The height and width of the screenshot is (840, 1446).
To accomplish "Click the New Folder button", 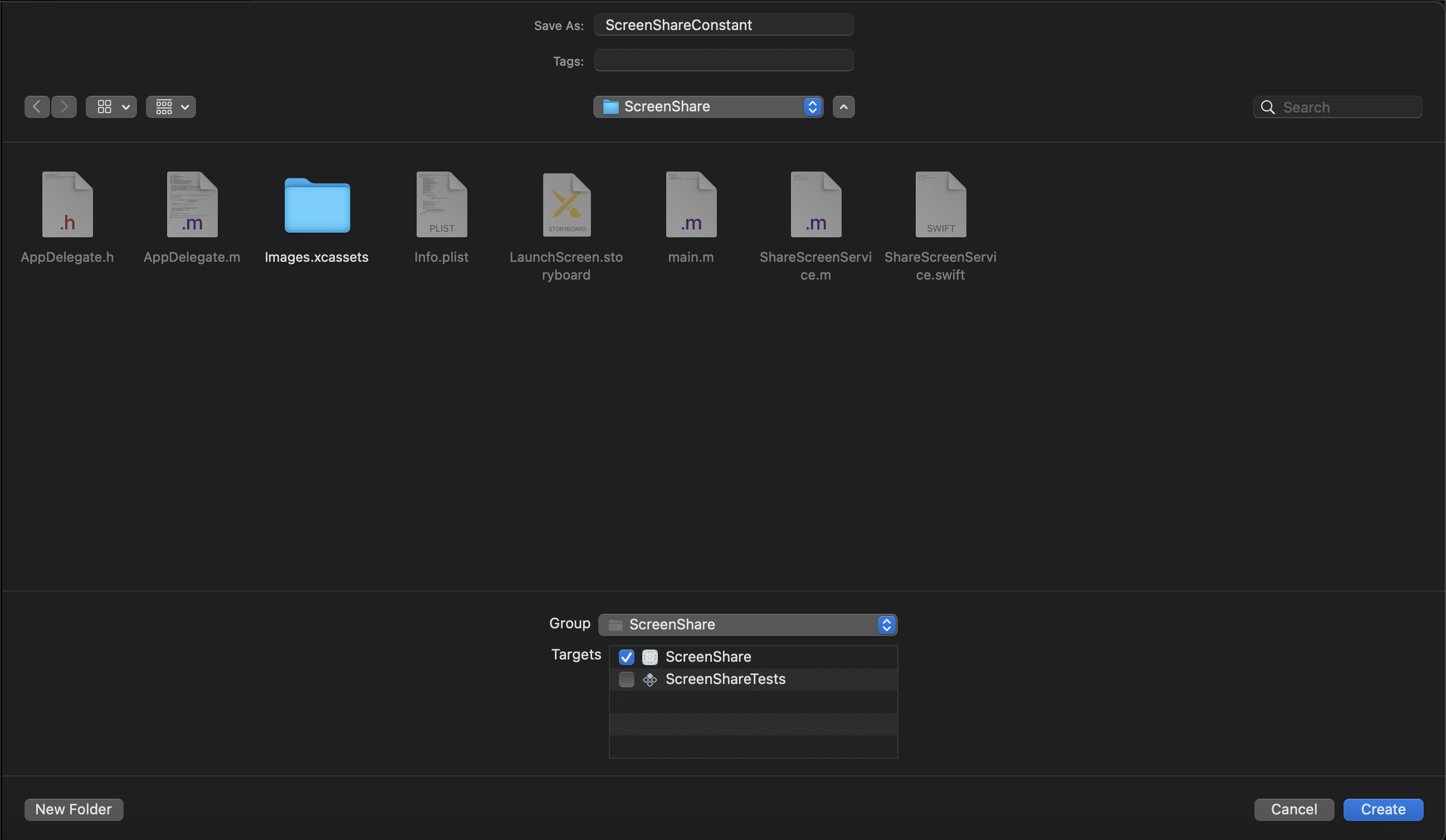I will [73, 809].
